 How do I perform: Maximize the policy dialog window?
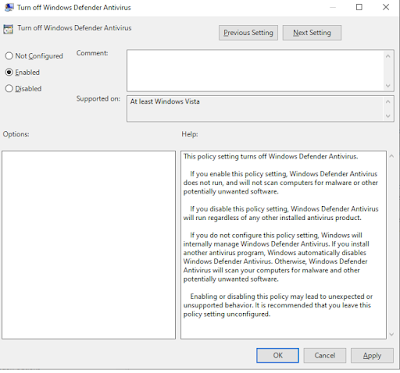[x=359, y=7]
